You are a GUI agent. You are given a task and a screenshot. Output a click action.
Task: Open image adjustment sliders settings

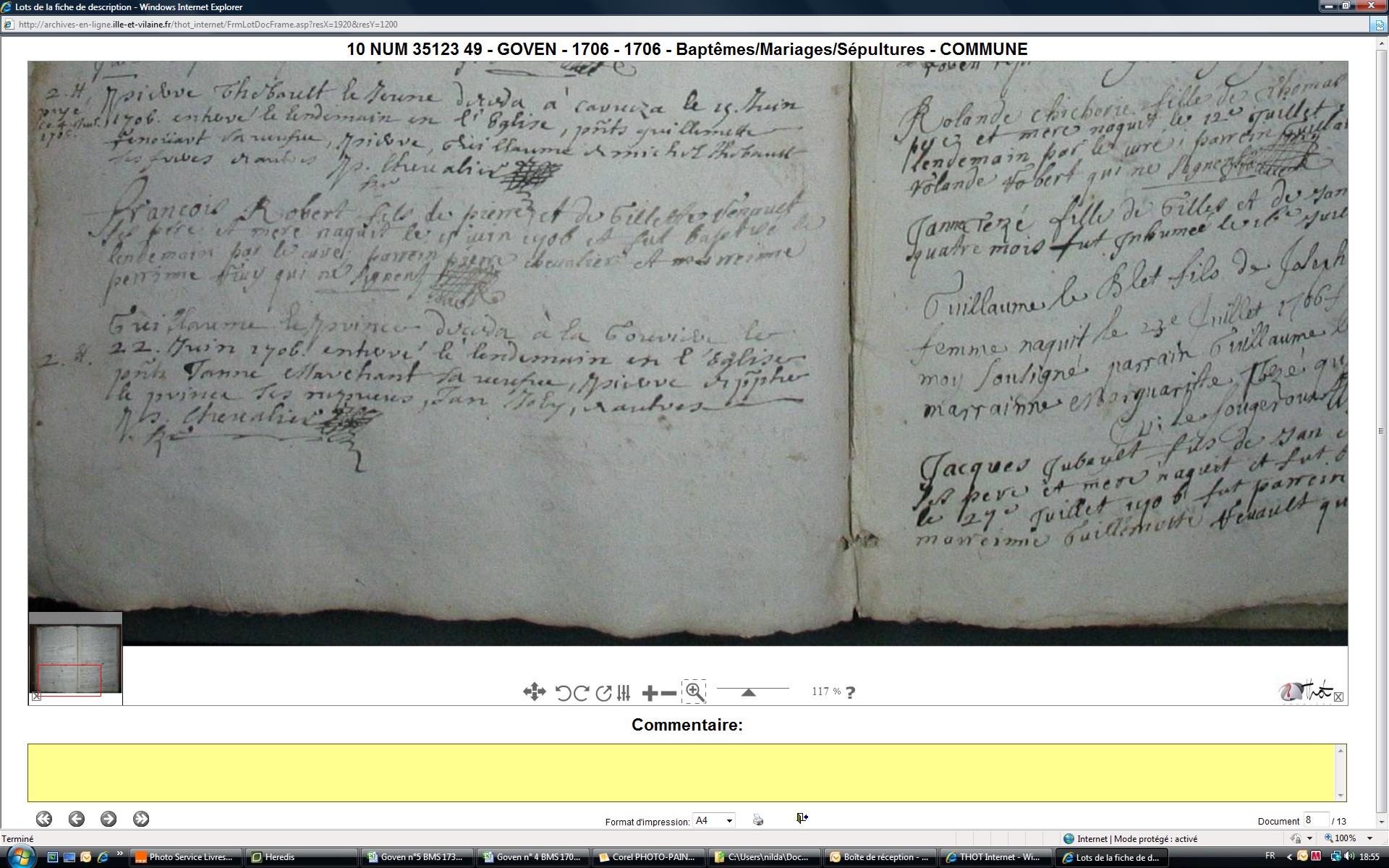click(624, 693)
